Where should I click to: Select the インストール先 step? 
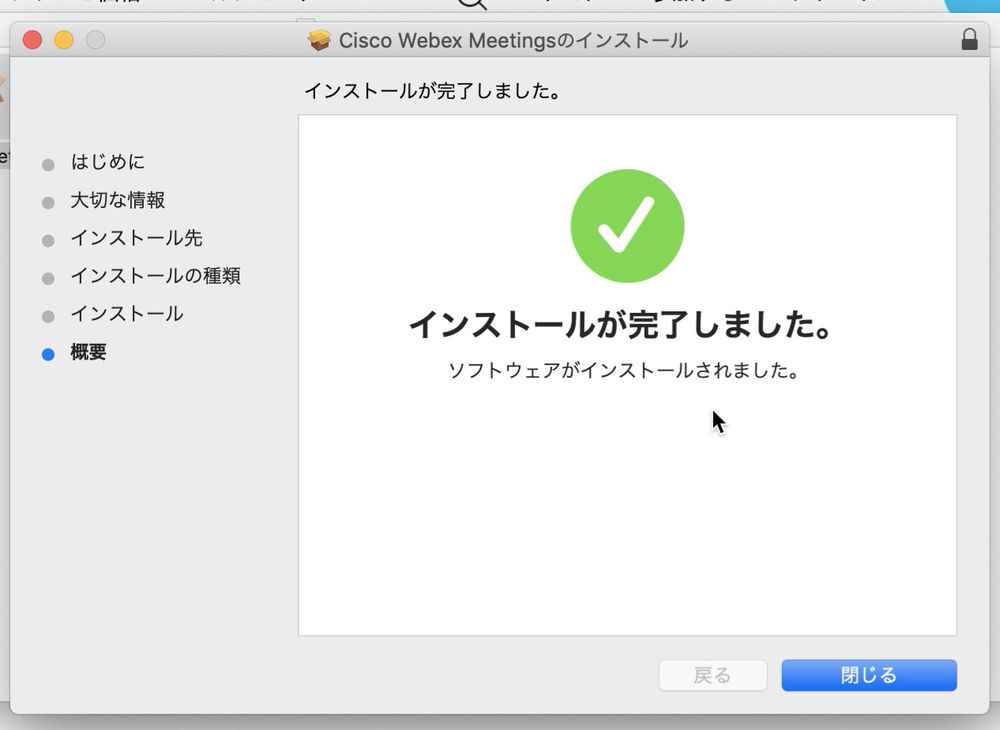(x=136, y=238)
